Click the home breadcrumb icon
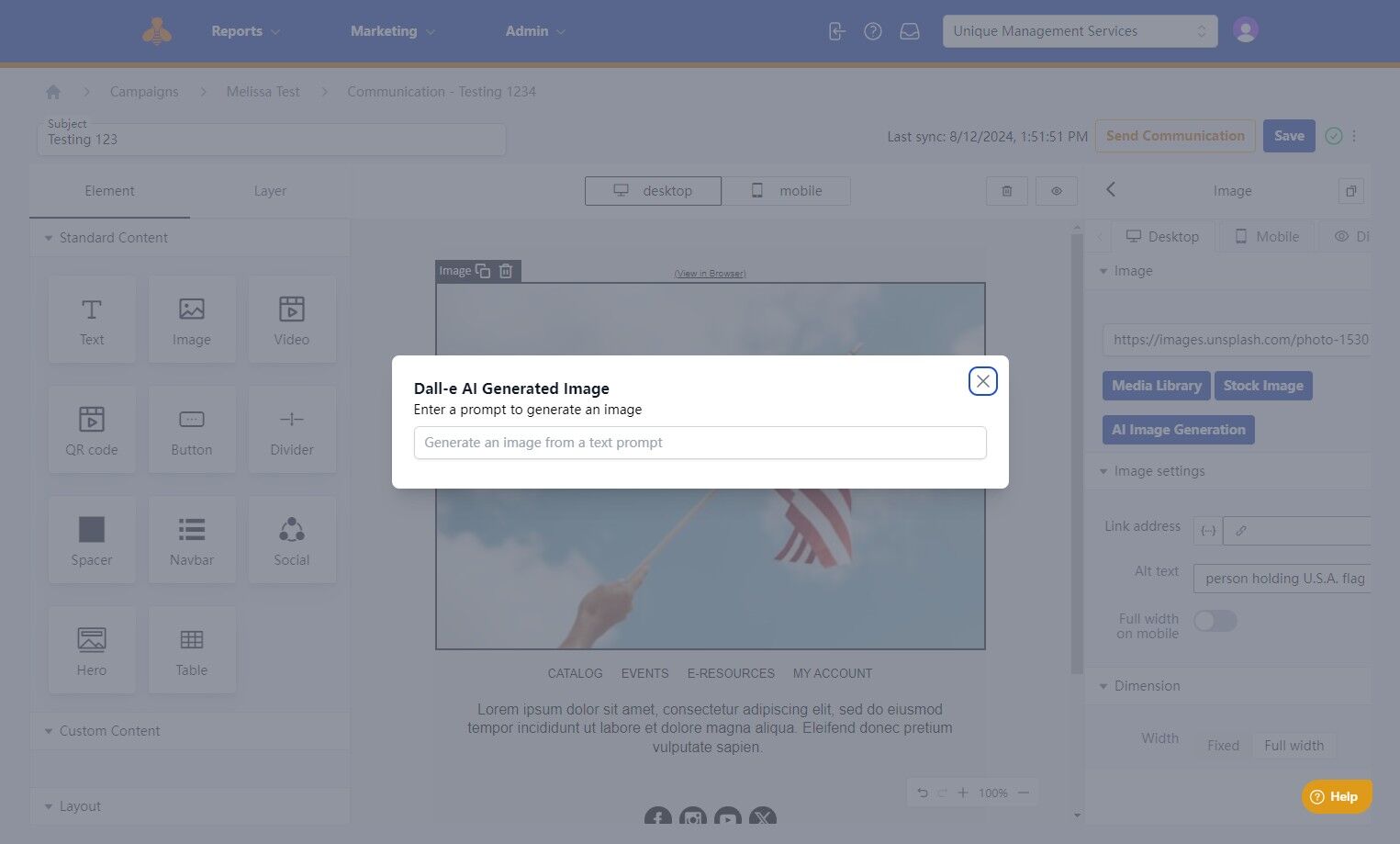The width and height of the screenshot is (1400, 844). (x=53, y=92)
